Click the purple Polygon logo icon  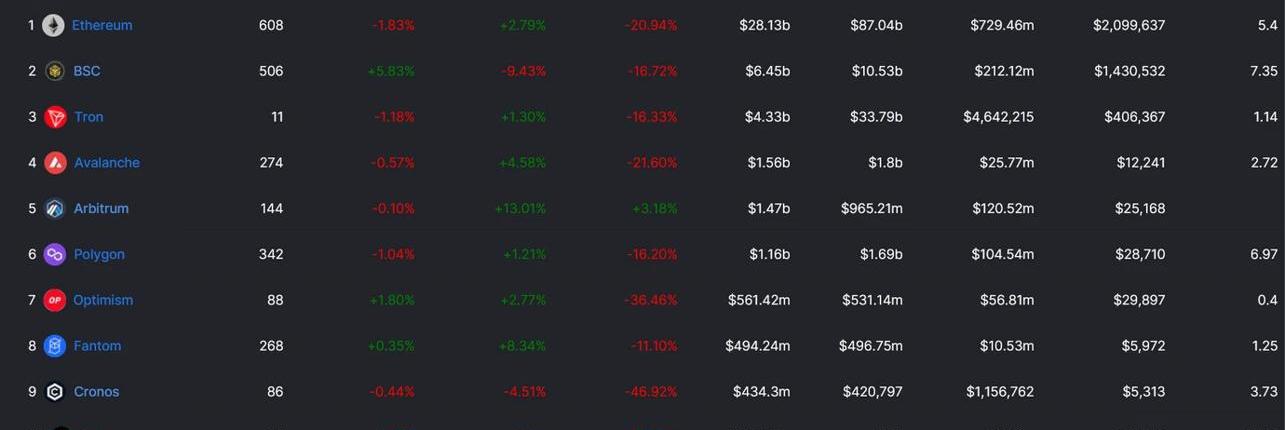coord(55,255)
